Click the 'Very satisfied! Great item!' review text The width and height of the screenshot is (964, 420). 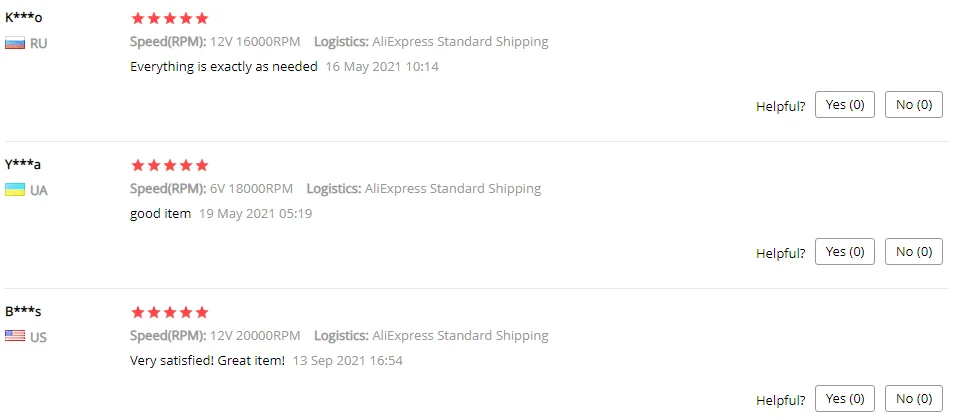(207, 361)
